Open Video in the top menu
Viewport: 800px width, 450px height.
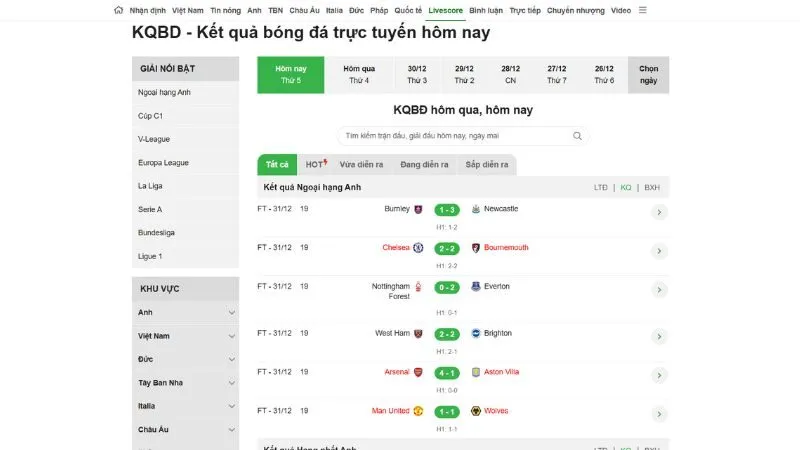(x=621, y=10)
